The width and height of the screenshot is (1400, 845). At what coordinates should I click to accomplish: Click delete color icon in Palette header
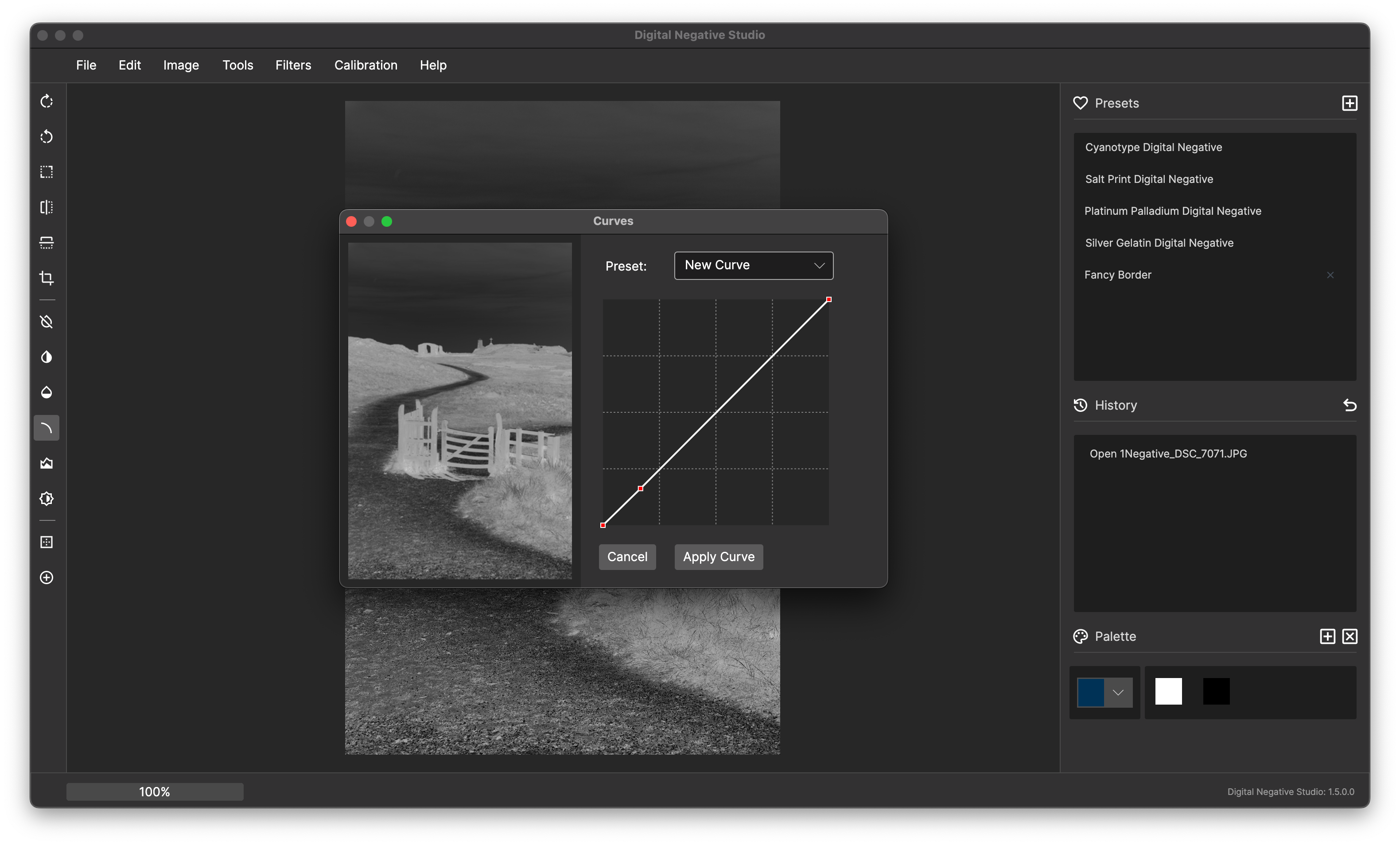[x=1349, y=636]
